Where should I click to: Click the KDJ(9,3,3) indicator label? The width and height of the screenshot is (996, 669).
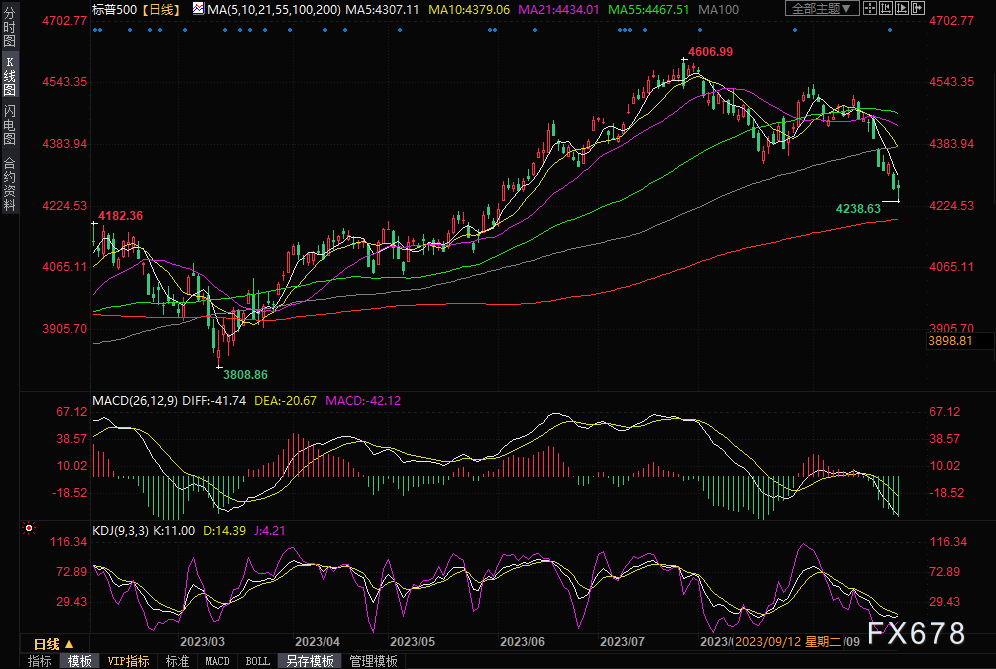[121, 530]
